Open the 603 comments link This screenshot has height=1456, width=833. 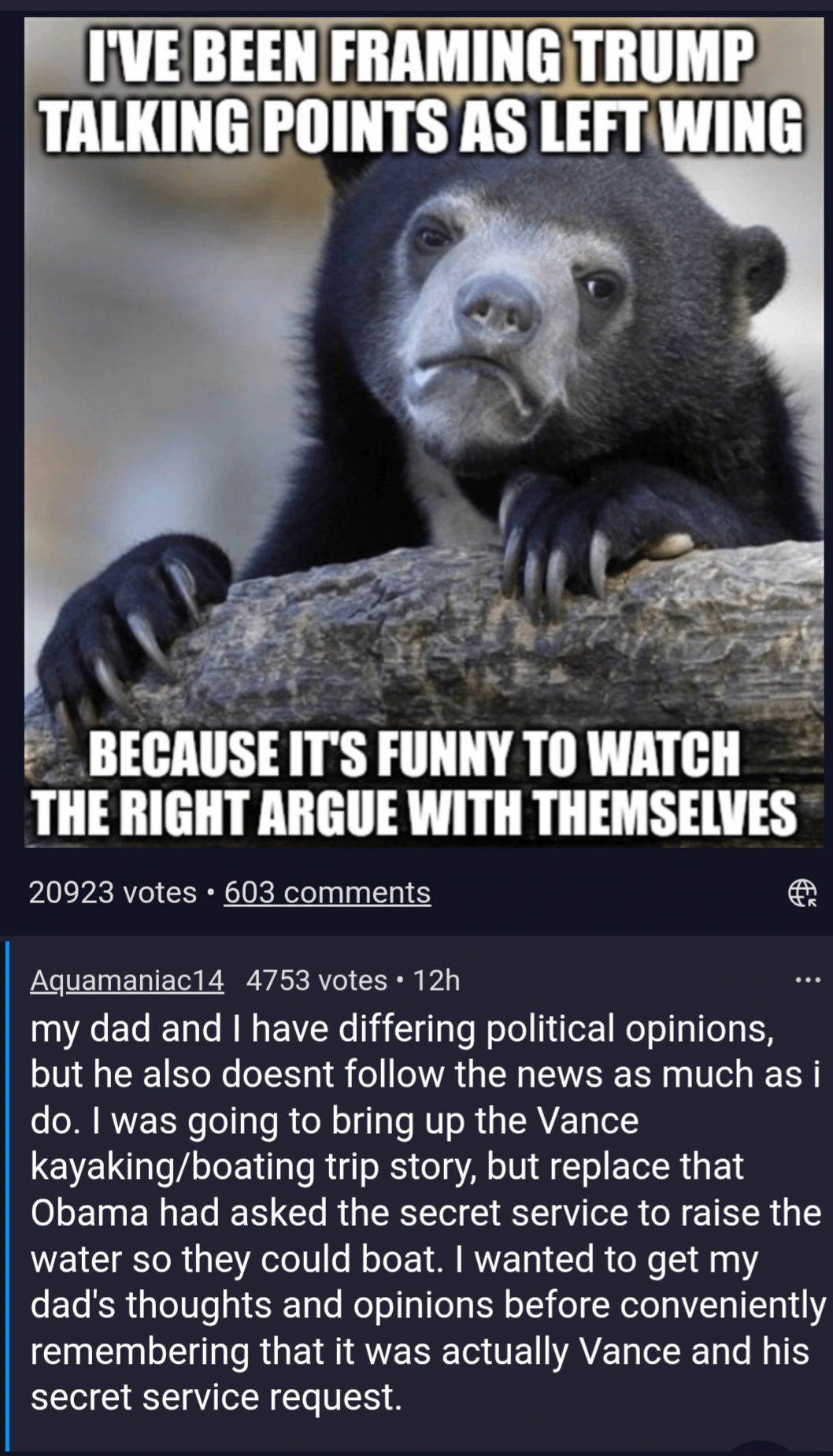click(328, 892)
